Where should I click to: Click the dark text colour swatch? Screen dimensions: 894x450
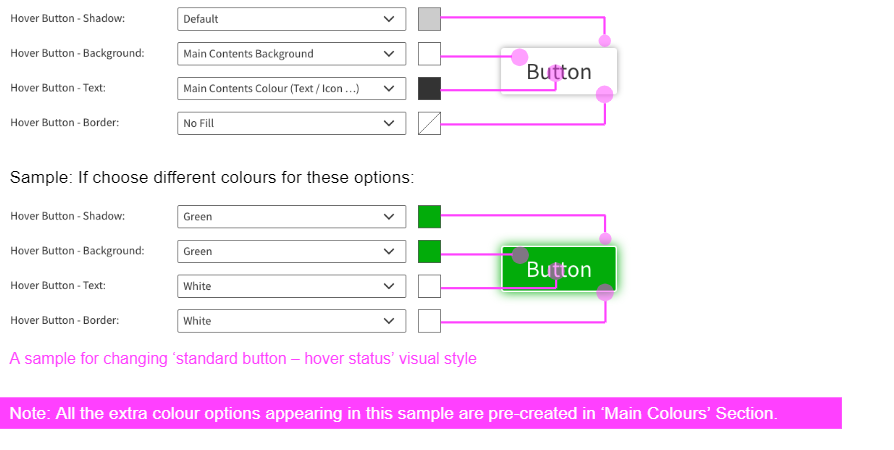(429, 89)
